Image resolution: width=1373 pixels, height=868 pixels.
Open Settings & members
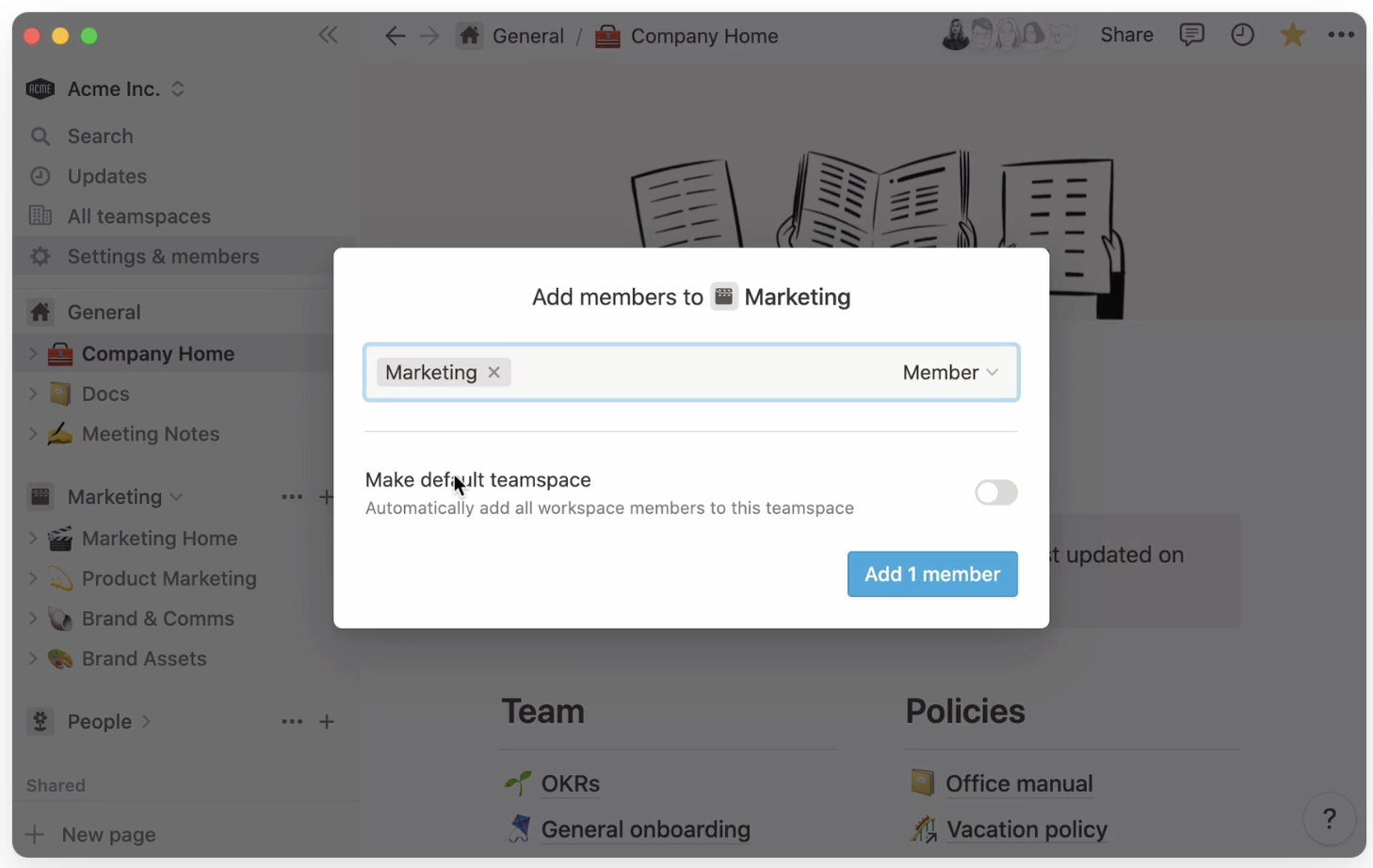coord(162,256)
